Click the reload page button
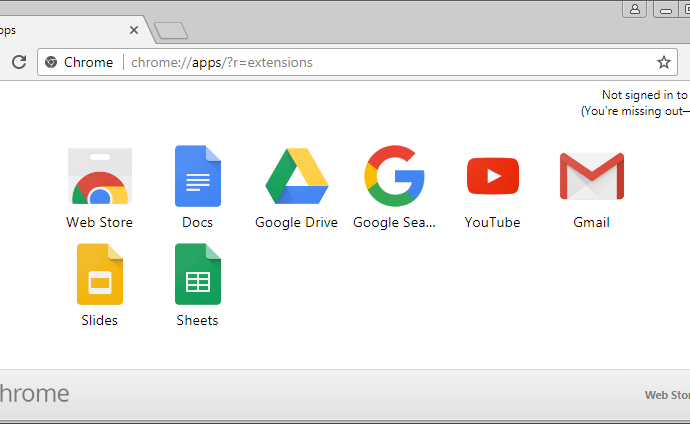This screenshot has height=424, width=690. 19,62
